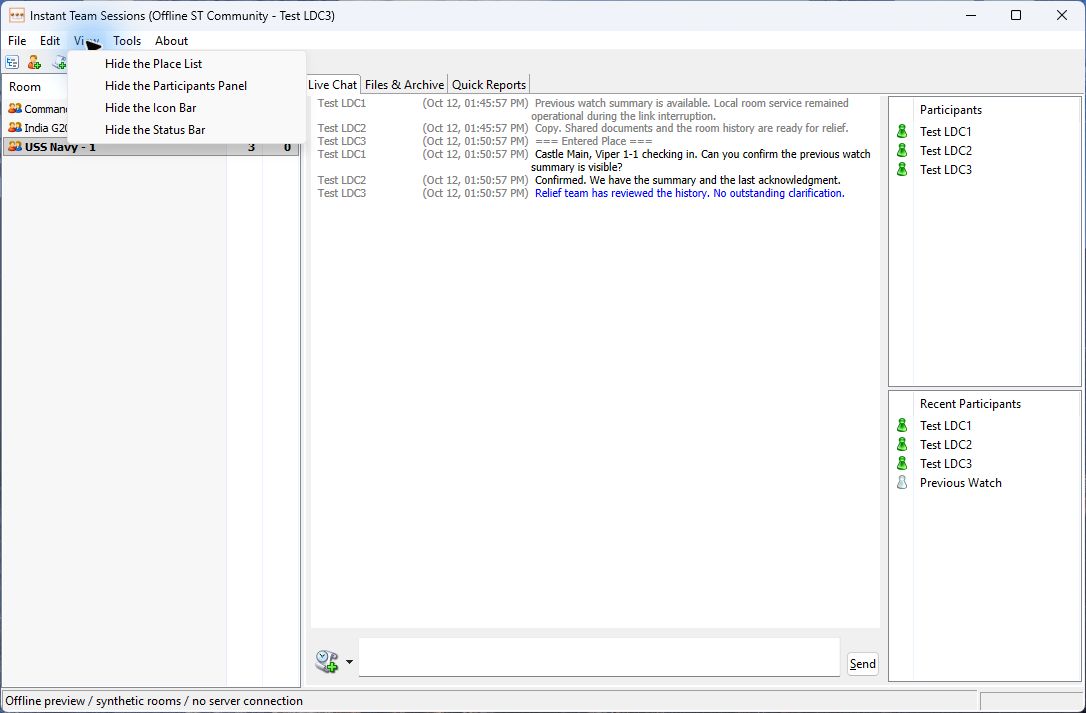
Task: Click the Participants panel heading
Action: 950,109
